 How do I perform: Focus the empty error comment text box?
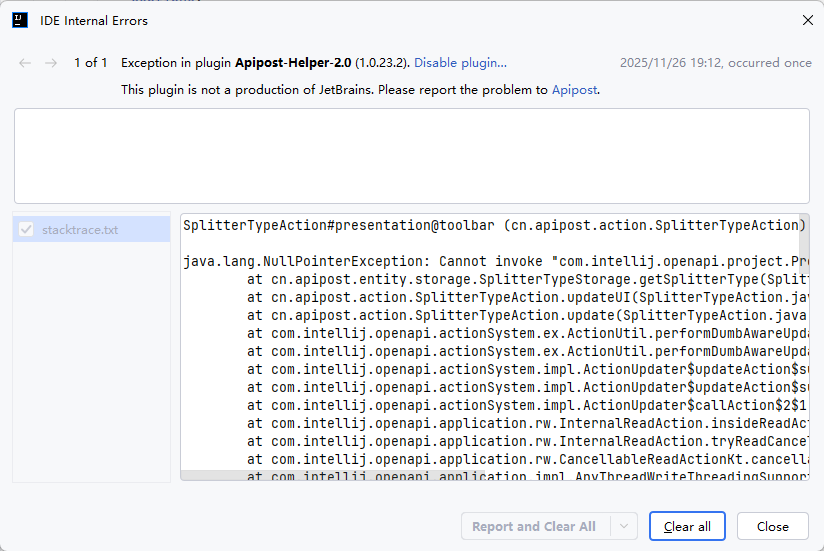click(411, 155)
